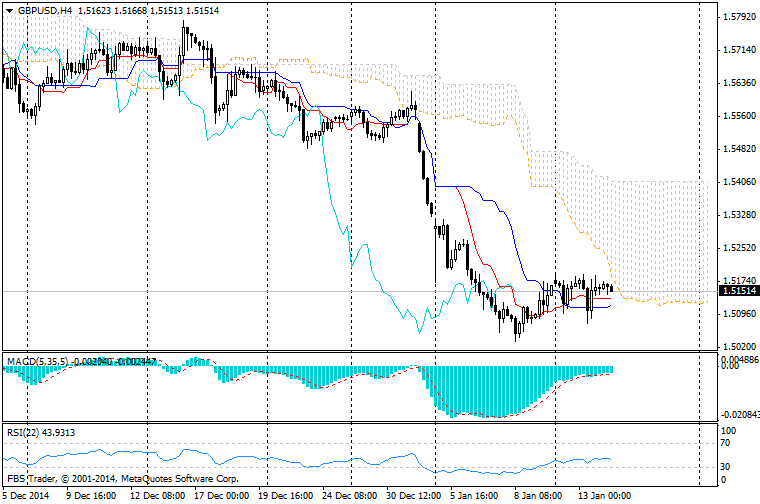Click the 1.50200 price axis label
The width and height of the screenshot is (760, 504).
pyautogui.click(x=739, y=346)
